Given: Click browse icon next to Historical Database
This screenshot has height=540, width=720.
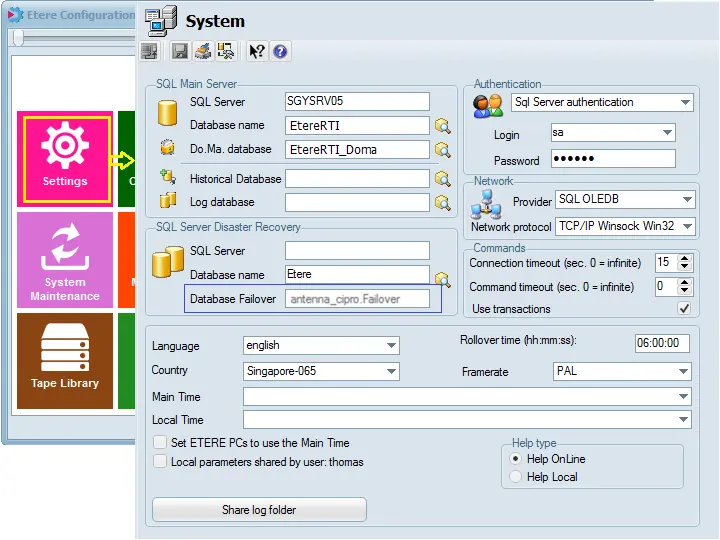Looking at the screenshot, I should (x=443, y=179).
